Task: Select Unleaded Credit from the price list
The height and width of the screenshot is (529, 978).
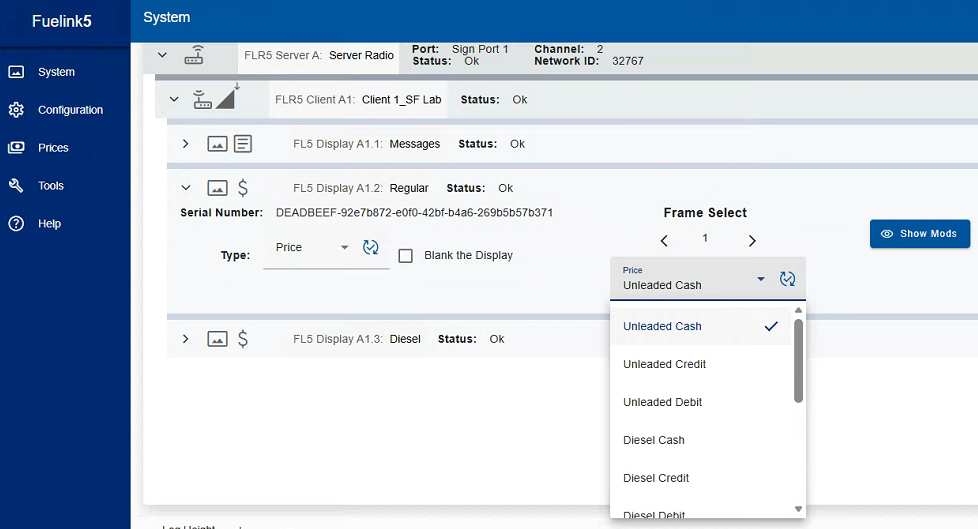Action: pos(664,365)
